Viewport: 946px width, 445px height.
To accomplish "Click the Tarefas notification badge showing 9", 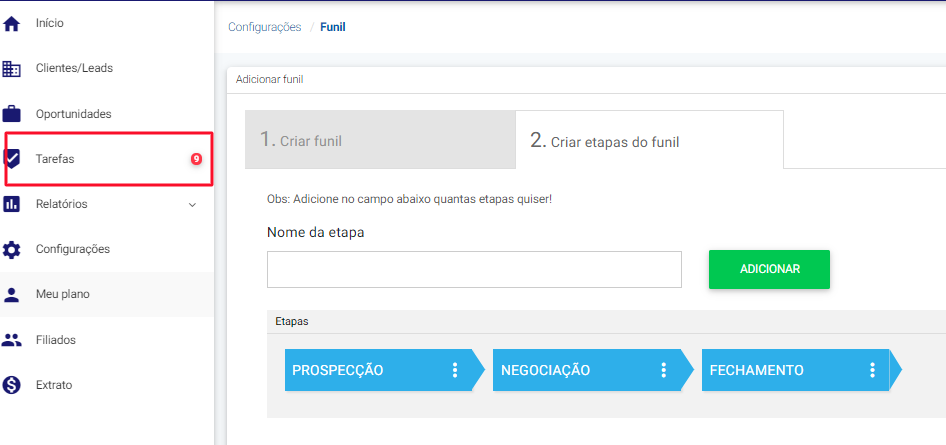I will pos(196,159).
